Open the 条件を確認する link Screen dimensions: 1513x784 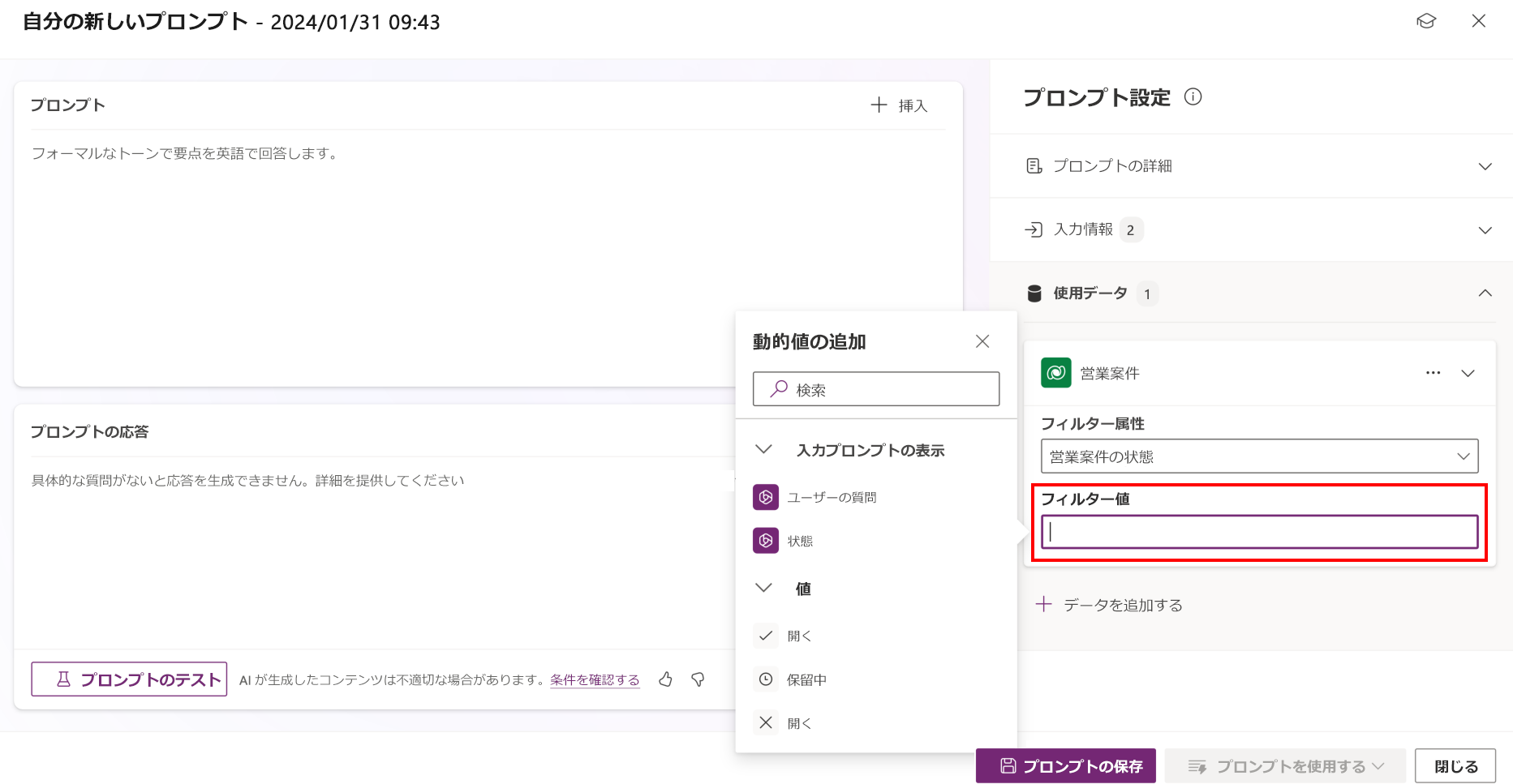pos(595,680)
